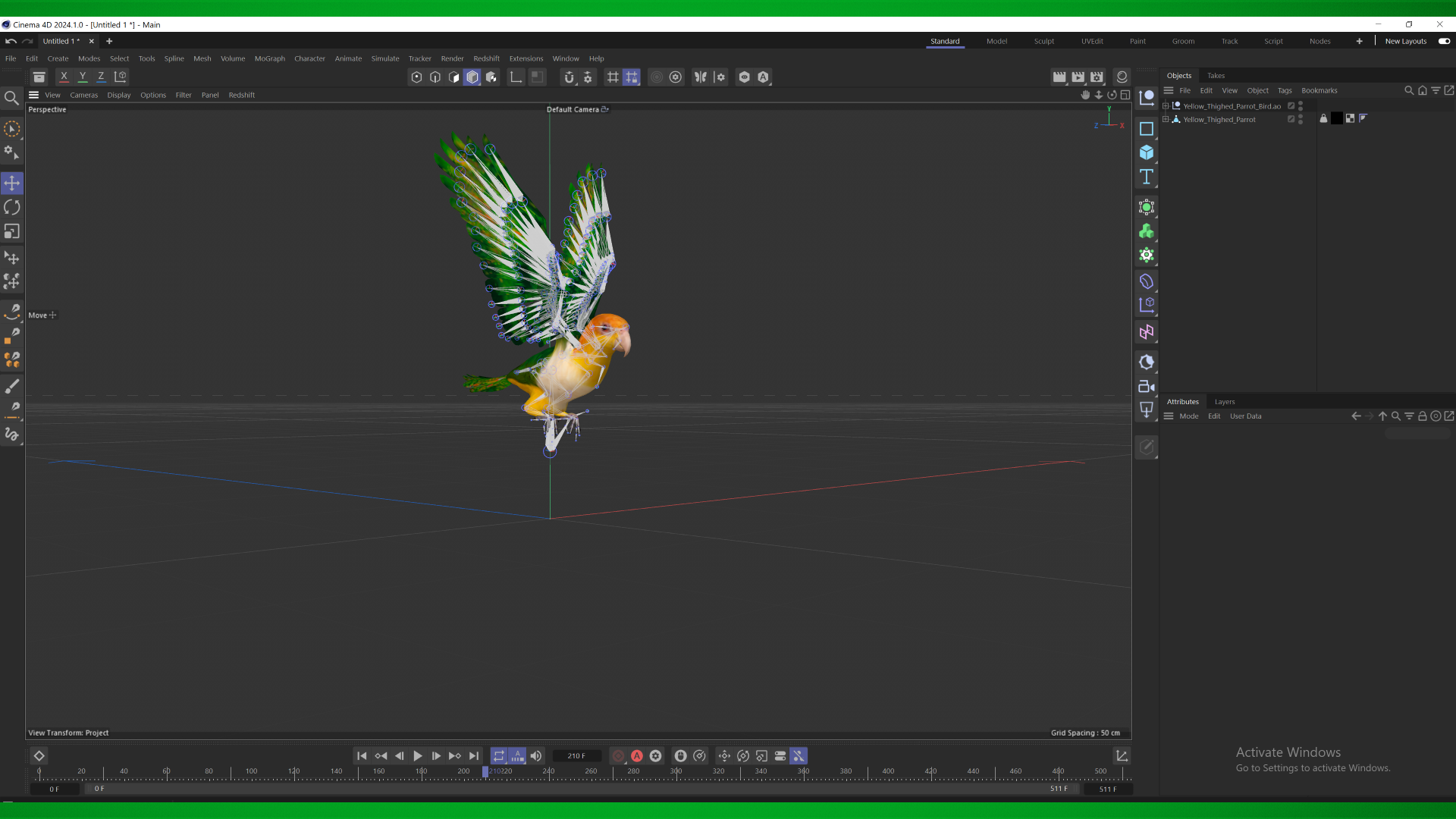1456x819 pixels.
Task: Expand the Yellow_Thighed_Parrot object hierarchy
Action: click(x=1166, y=119)
